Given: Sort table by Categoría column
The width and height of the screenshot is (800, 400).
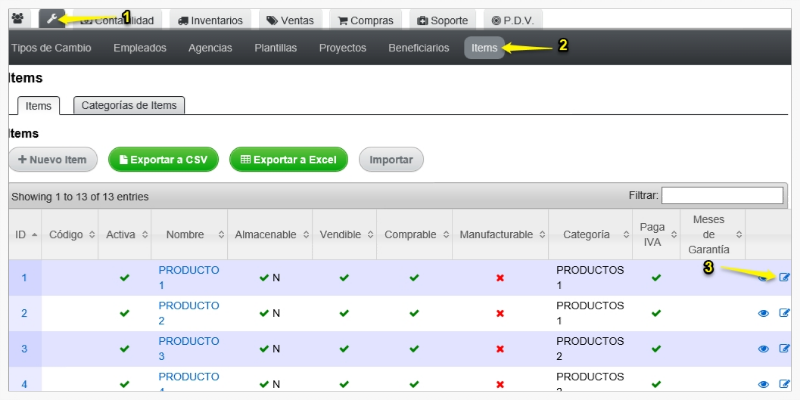Looking at the screenshot, I should pyautogui.click(x=590, y=235).
